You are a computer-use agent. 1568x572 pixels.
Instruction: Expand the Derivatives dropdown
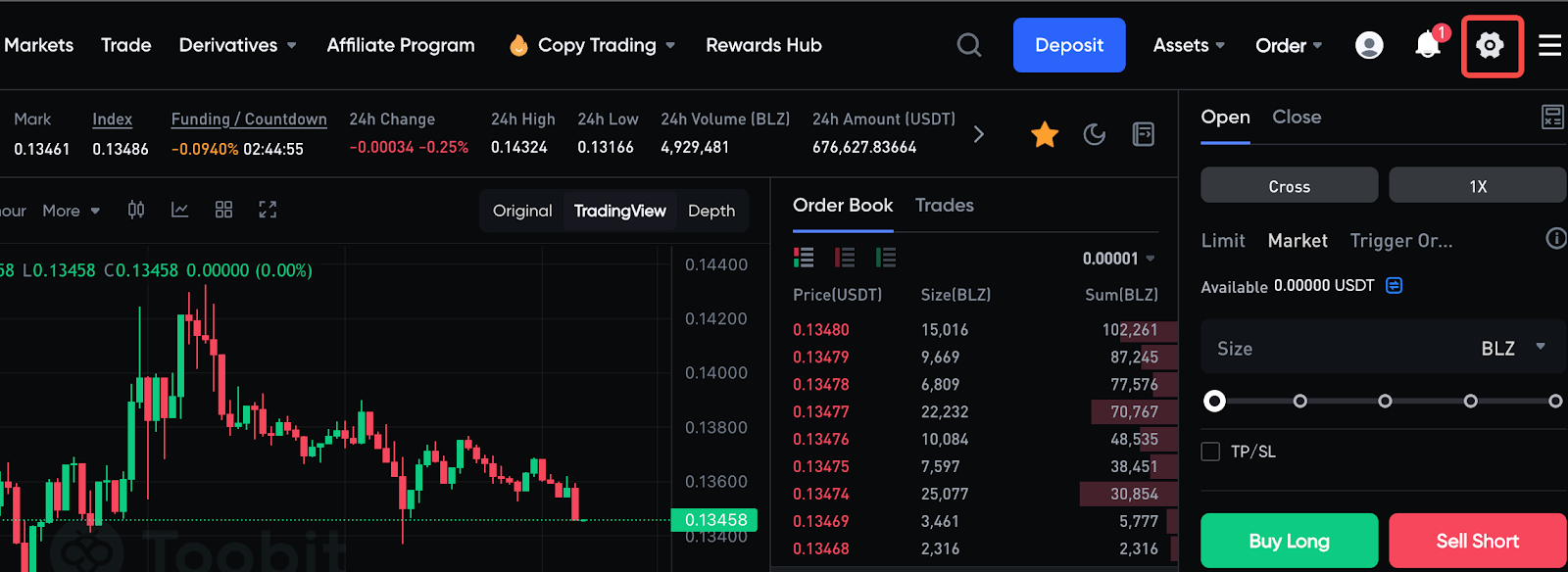point(291,45)
